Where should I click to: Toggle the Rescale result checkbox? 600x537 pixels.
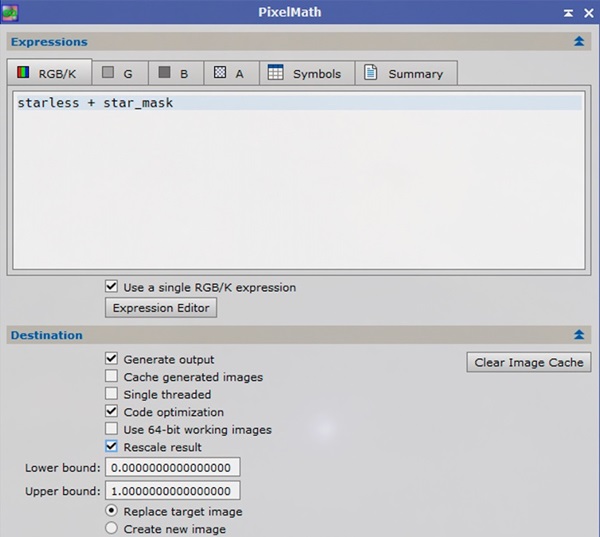click(x=111, y=446)
